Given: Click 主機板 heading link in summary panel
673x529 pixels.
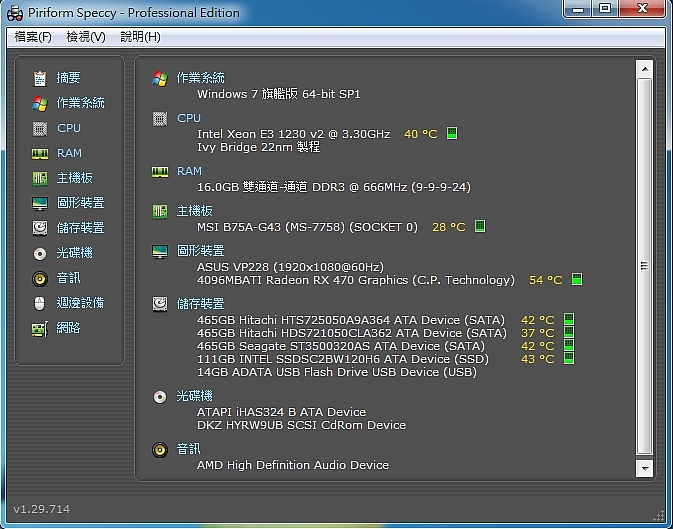Looking at the screenshot, I should coord(195,211).
